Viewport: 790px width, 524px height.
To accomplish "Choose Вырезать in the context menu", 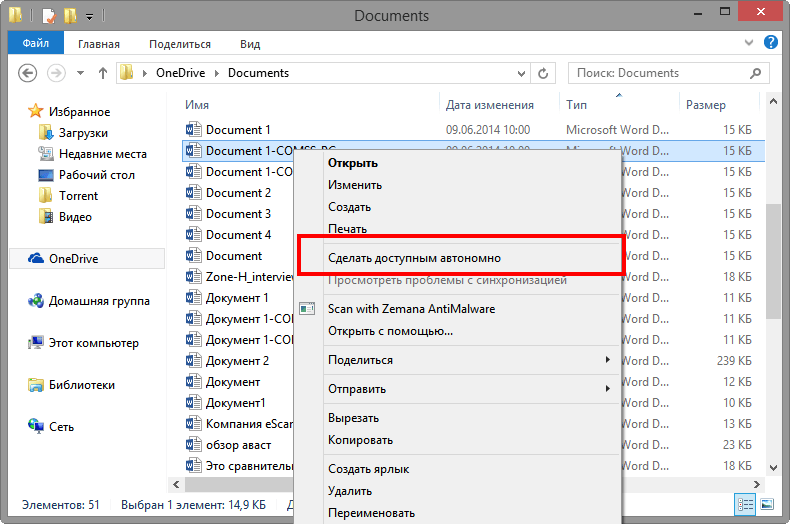I will [x=353, y=418].
